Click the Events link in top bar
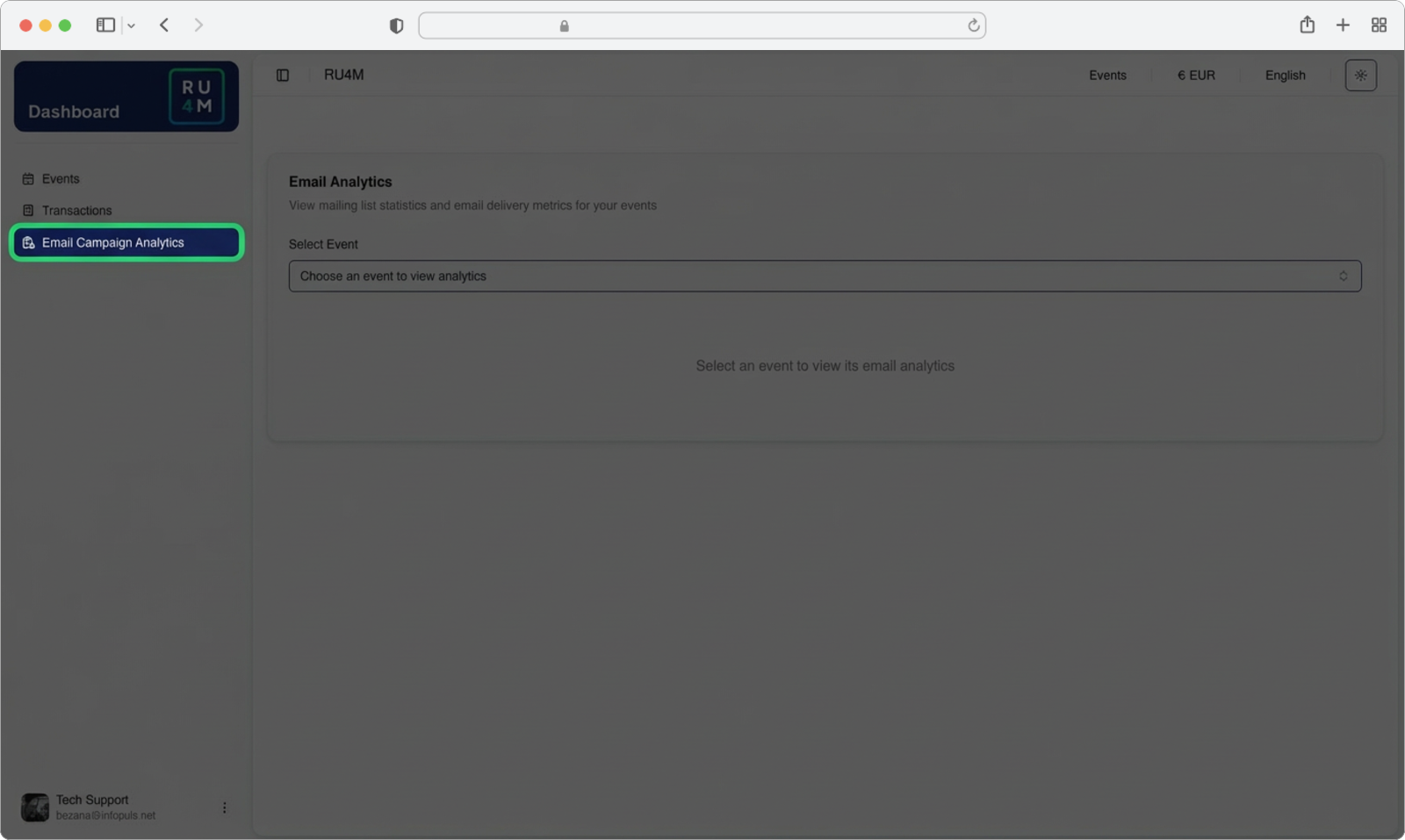Viewport: 1405px width, 840px height. point(1107,75)
